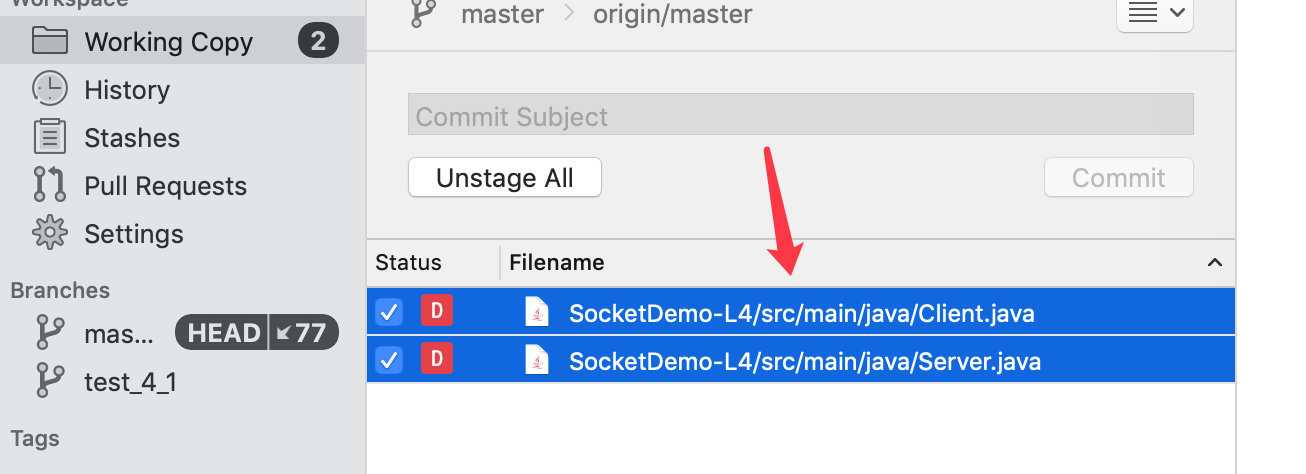Viewport: 1306px width, 474px height.
Task: Open the Working Copy folder icon
Action: (x=49, y=41)
